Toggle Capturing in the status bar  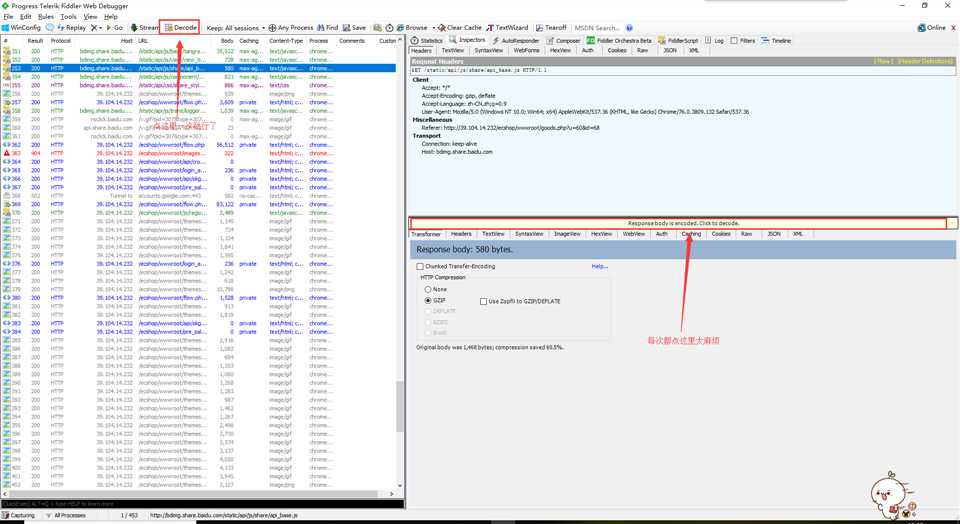pos(18,515)
